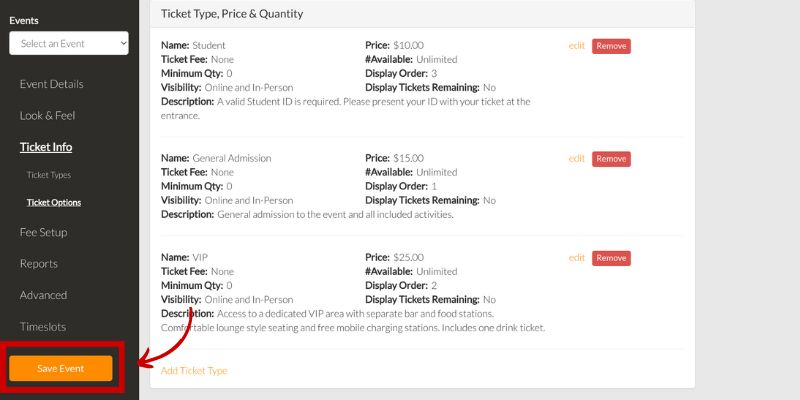Remove the VIP ticket type

point(611,258)
